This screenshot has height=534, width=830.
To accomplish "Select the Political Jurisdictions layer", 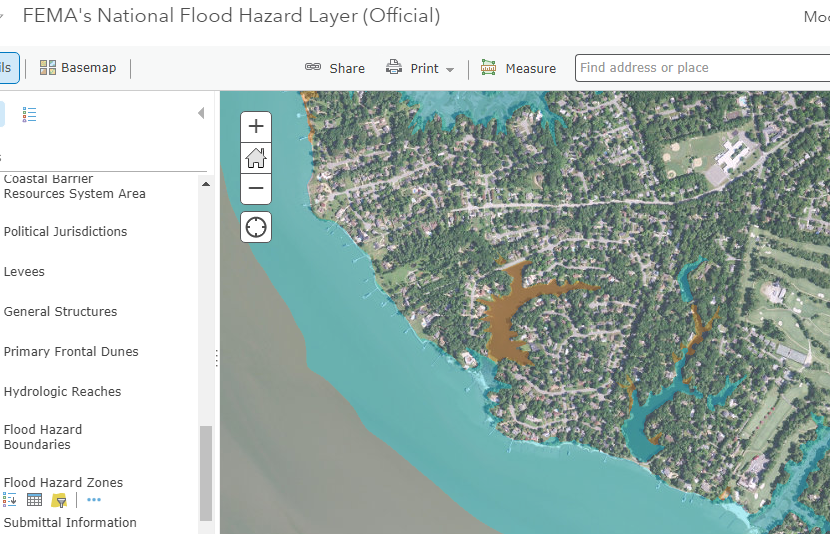I will 65,232.
